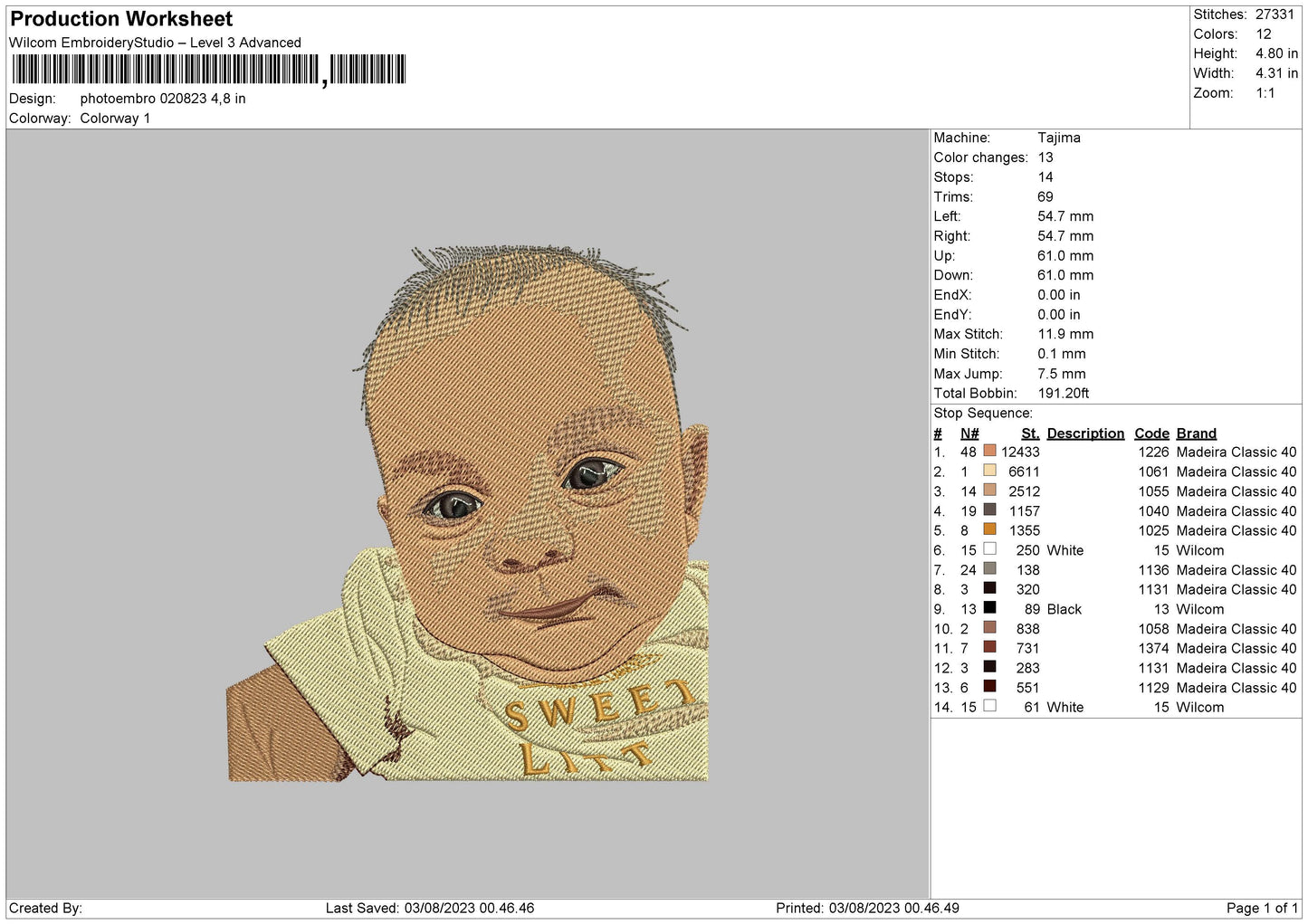
Task: Click stitch count 283 in stop 12
Action: tap(1028, 668)
